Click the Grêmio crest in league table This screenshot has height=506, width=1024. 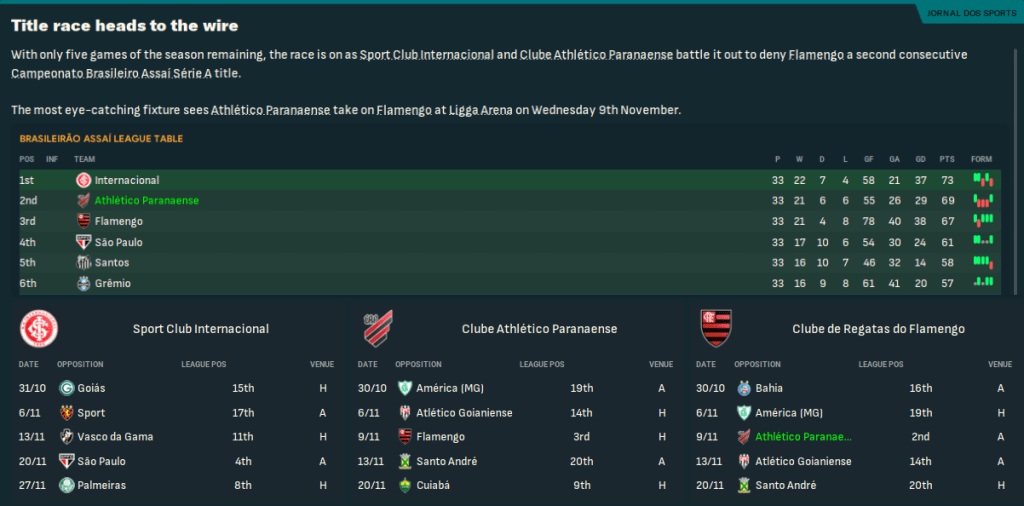tap(83, 284)
